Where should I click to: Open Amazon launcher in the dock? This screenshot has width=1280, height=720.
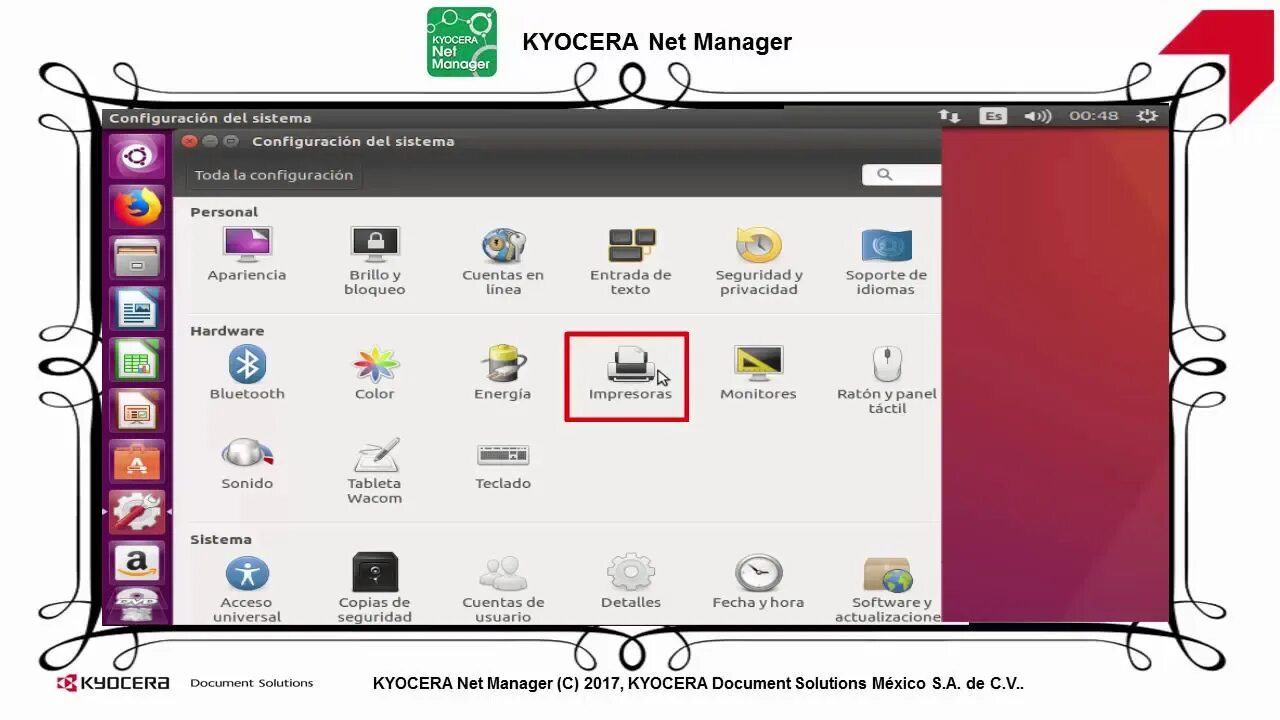pos(137,564)
